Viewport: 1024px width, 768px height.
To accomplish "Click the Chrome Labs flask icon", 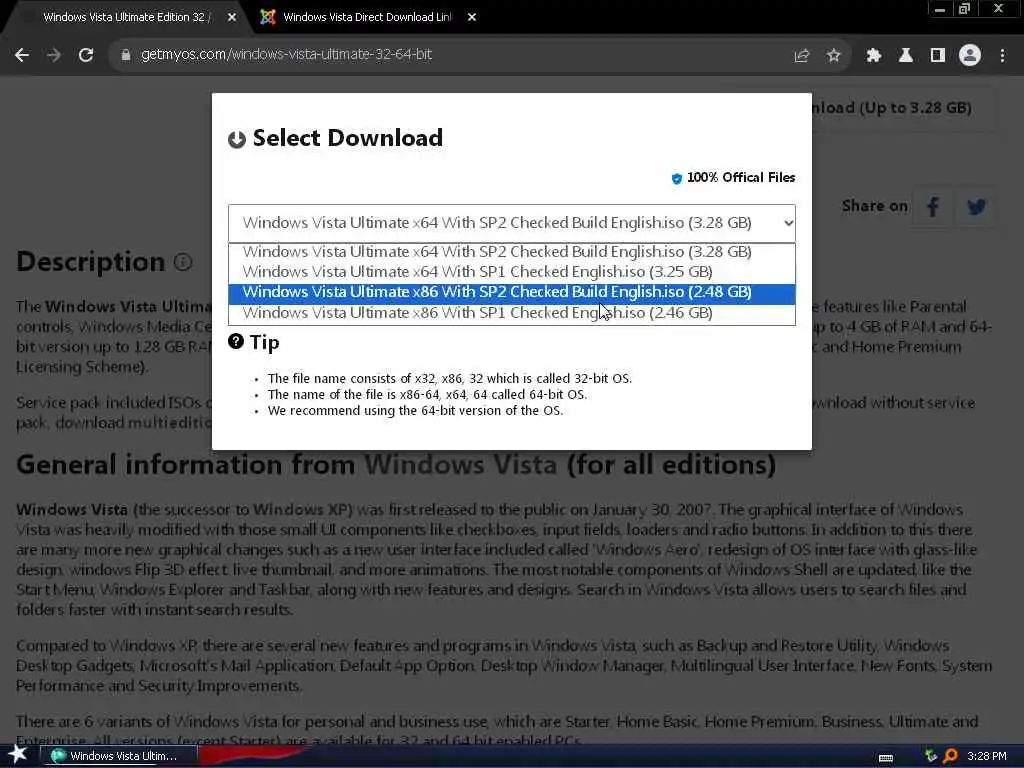I will click(x=906, y=56).
